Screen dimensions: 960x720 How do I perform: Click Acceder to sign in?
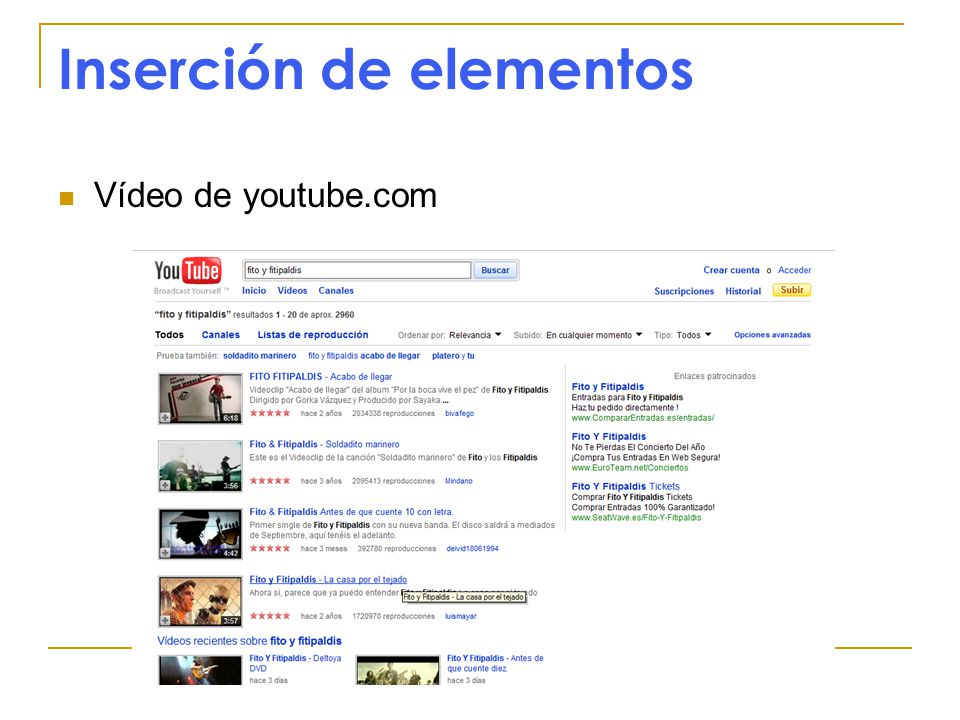[x=795, y=270]
